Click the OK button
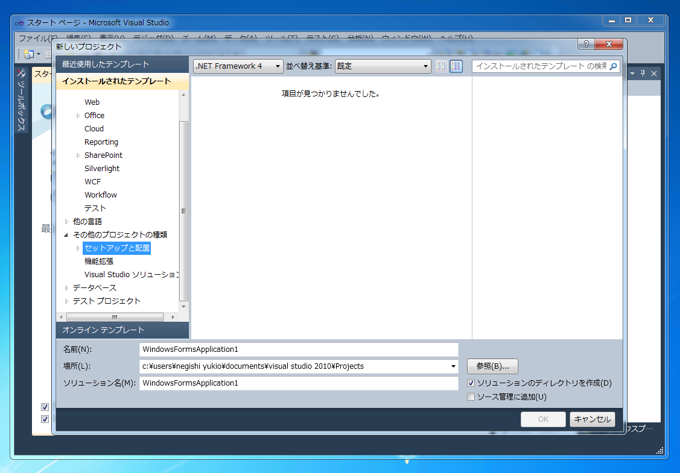Screen dimensions: 680x473 click(543, 419)
